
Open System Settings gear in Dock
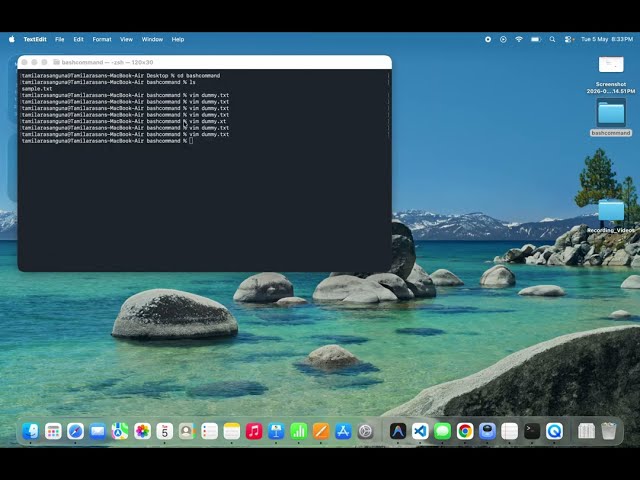(x=366, y=431)
